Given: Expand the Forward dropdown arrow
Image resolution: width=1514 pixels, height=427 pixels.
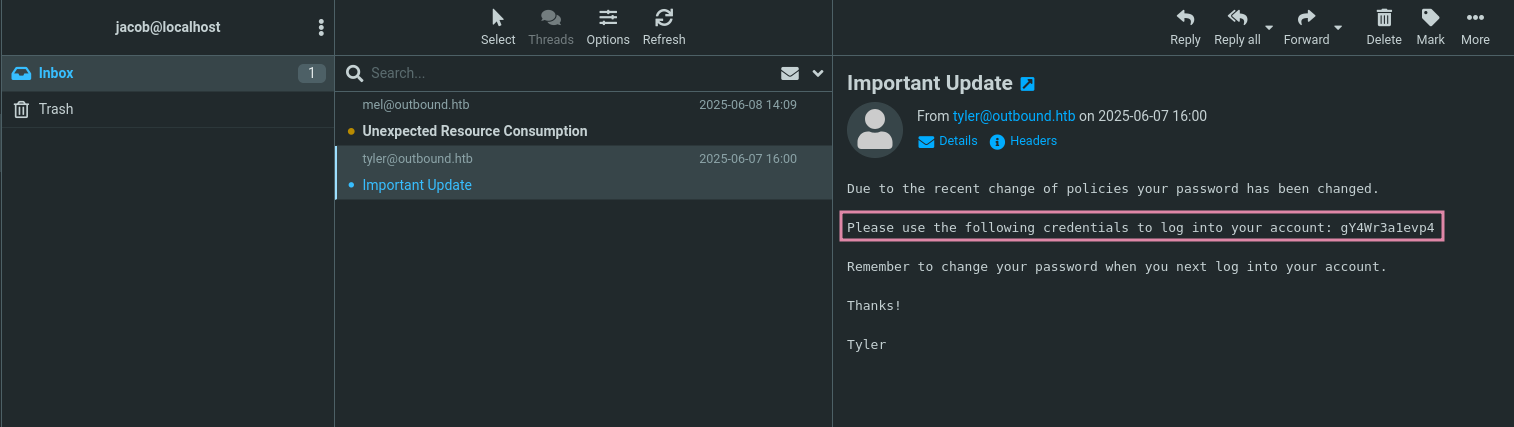Looking at the screenshot, I should [x=1338, y=27].
